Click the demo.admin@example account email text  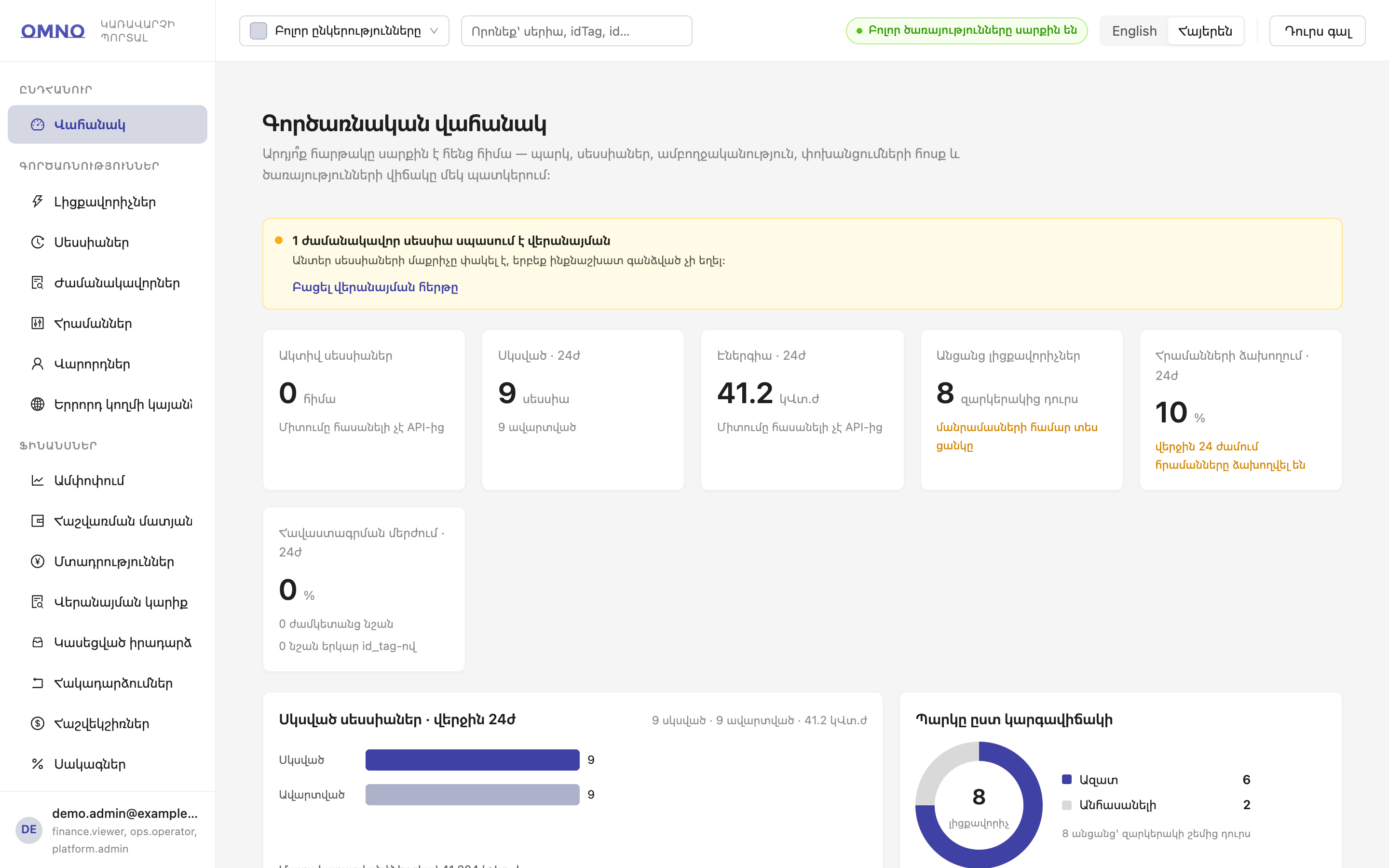pos(124,814)
